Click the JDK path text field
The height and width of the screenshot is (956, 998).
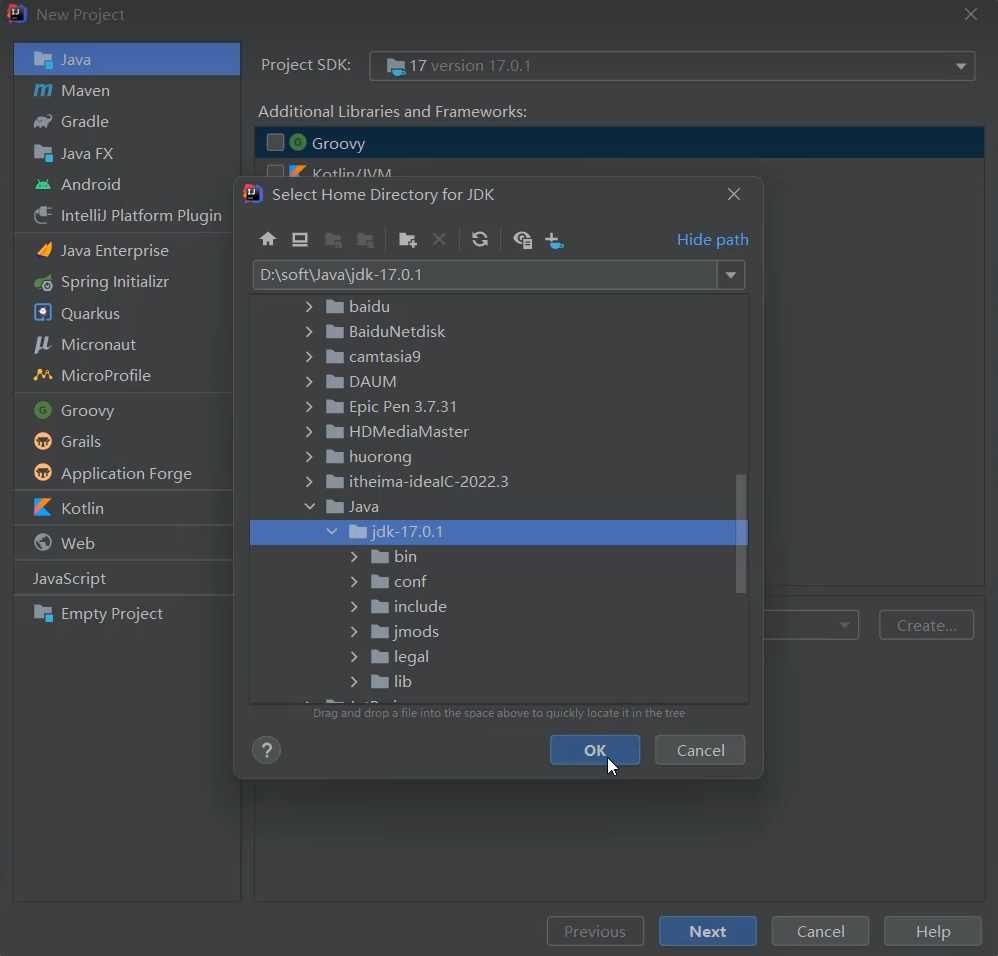(x=485, y=275)
